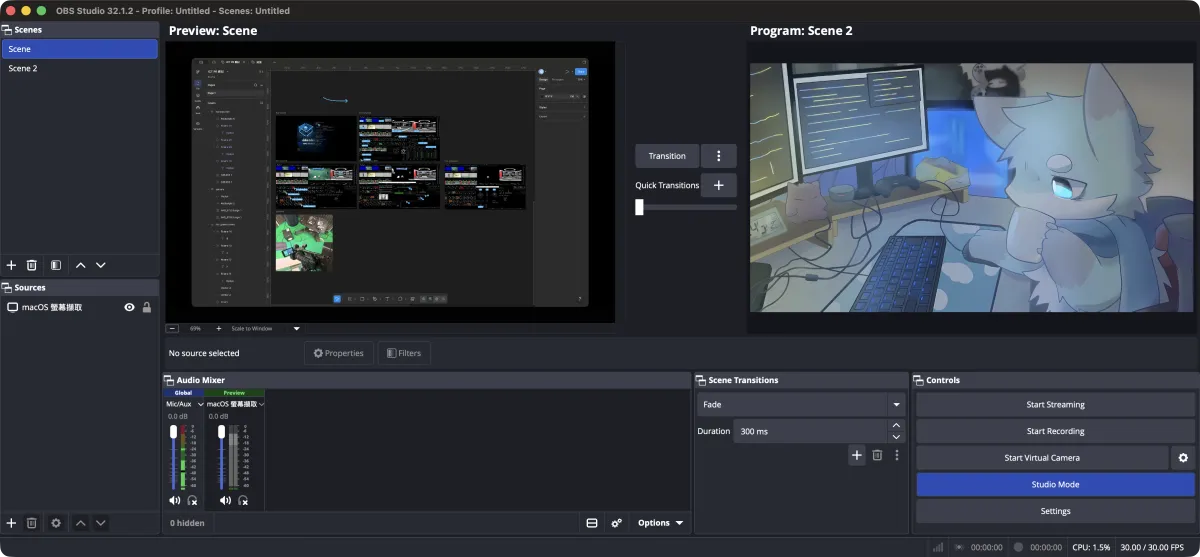Select macOS capture source row
The height and width of the screenshot is (557, 1200).
point(80,308)
